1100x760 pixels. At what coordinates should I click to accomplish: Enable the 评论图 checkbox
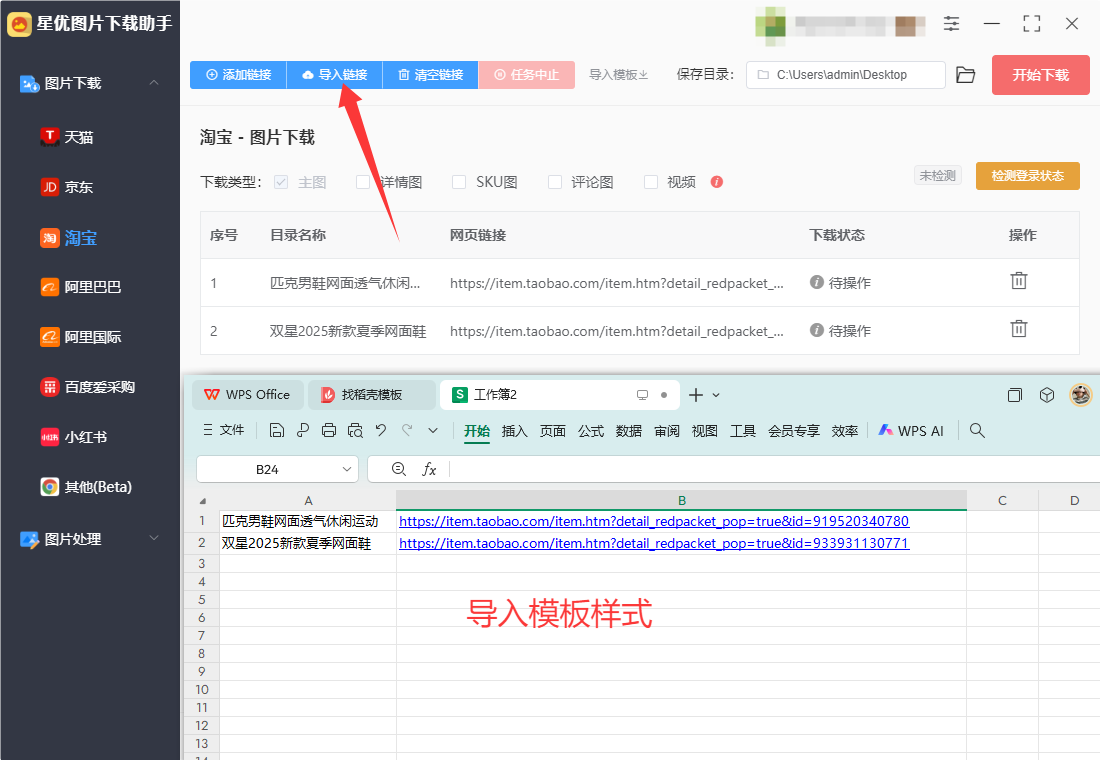pos(555,182)
